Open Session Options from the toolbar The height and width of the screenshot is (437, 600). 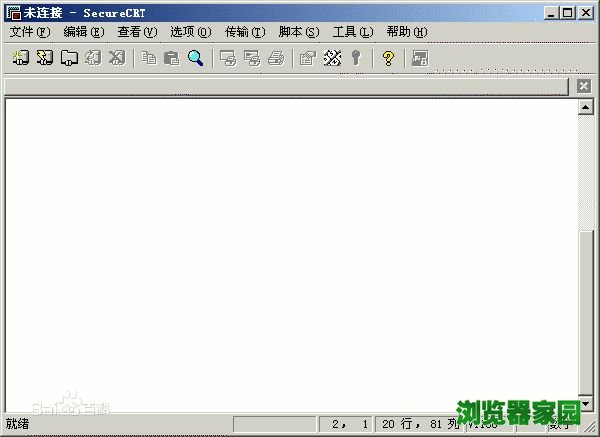pos(308,58)
